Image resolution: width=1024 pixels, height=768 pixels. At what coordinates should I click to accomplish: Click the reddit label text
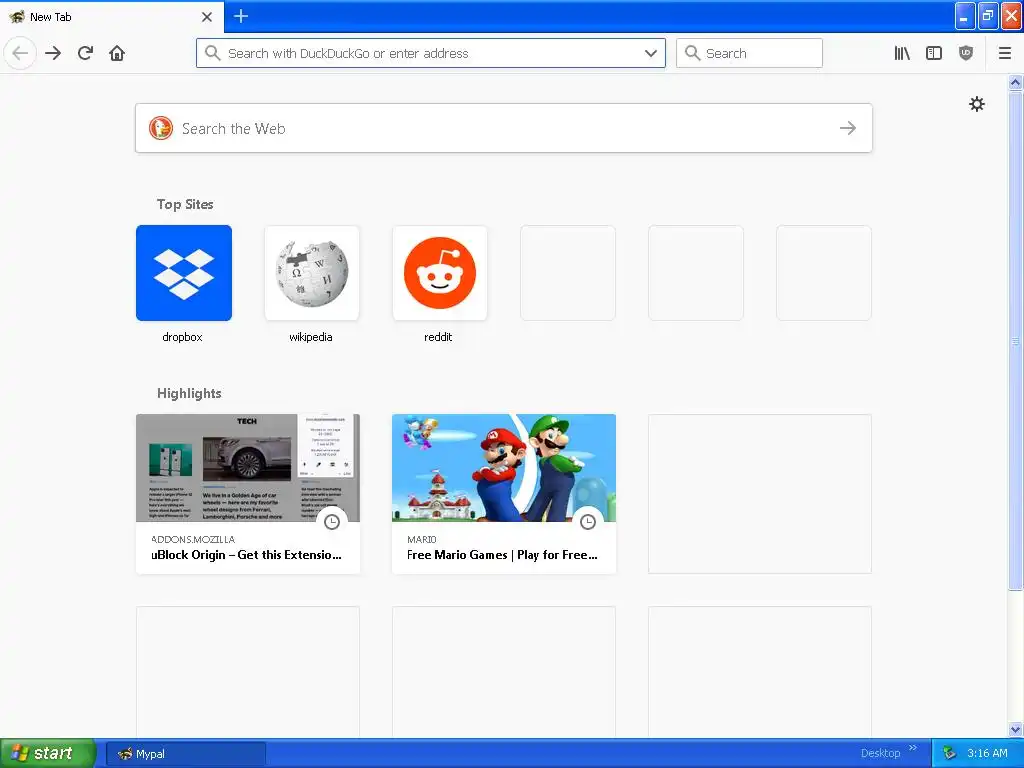pos(438,337)
